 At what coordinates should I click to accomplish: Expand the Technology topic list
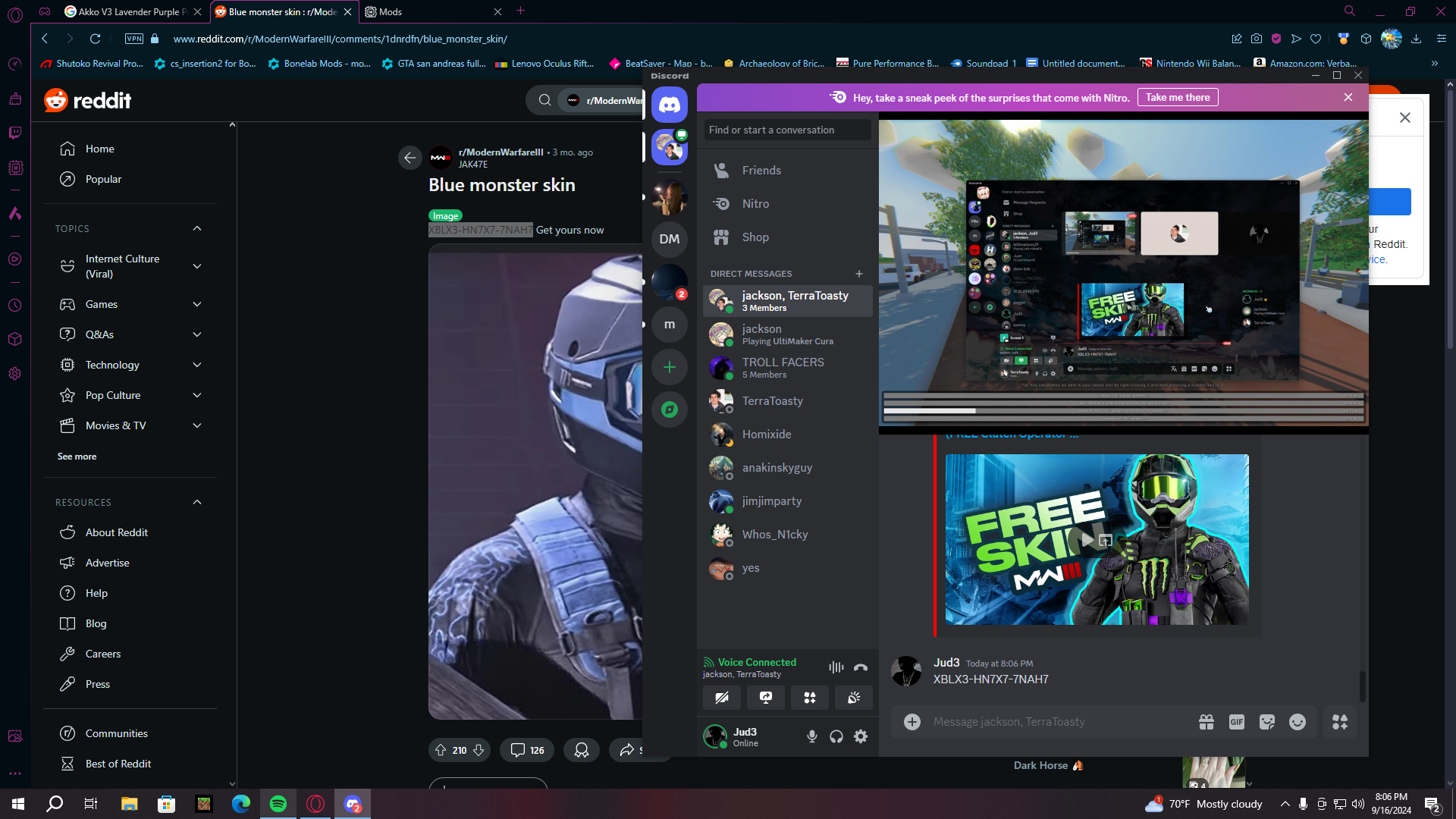point(197,365)
